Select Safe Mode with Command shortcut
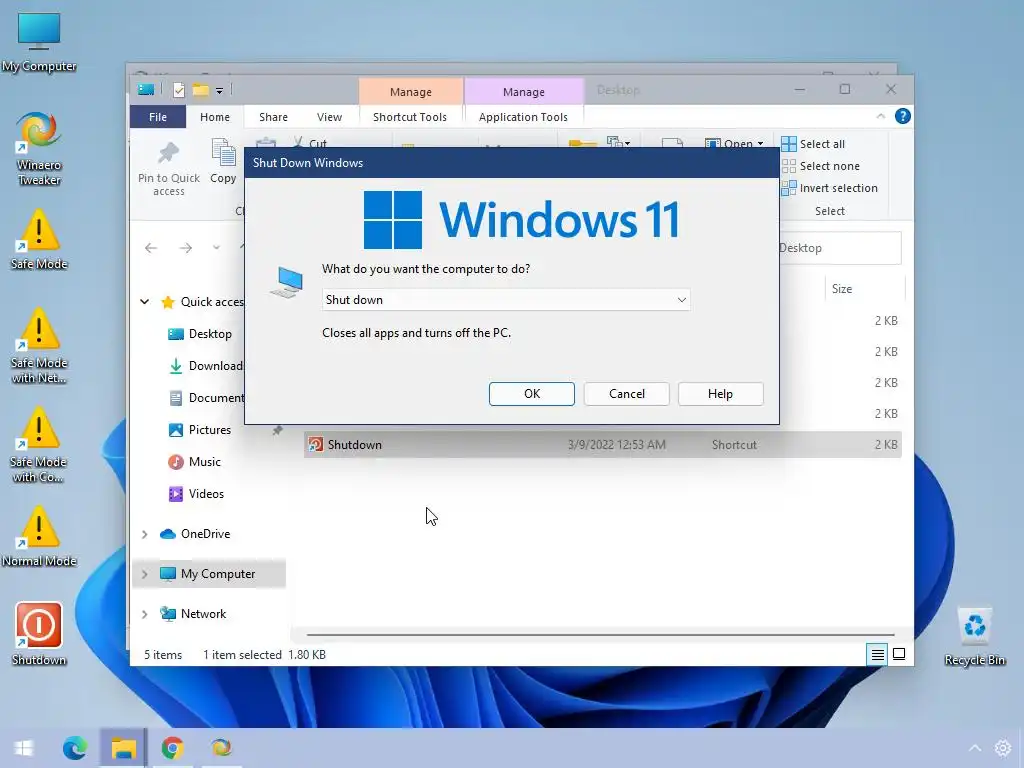Viewport: 1024px width, 768px height. coord(39,445)
